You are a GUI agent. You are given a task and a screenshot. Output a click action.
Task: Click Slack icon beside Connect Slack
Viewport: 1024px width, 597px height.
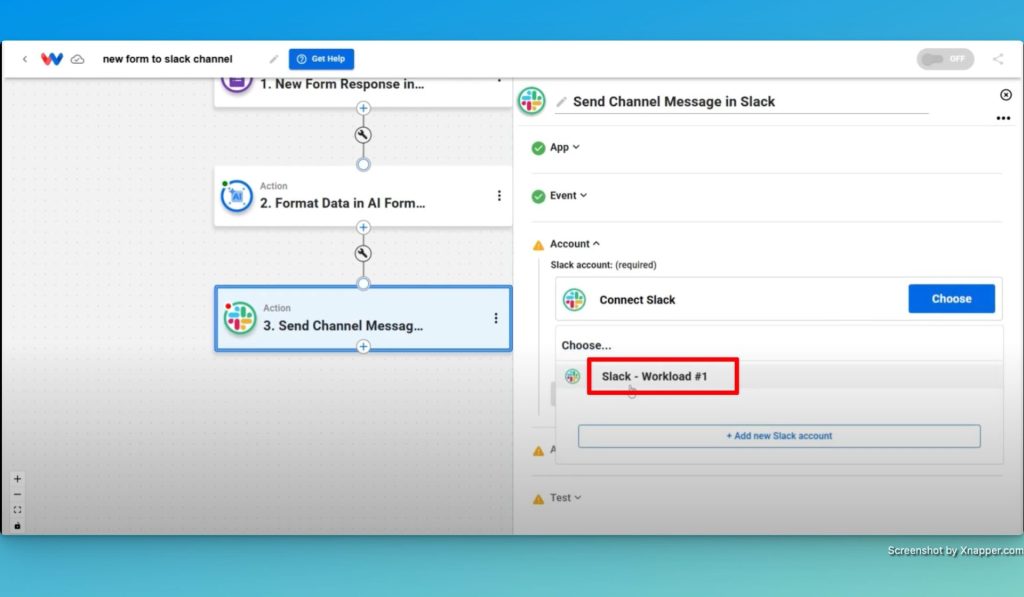point(575,300)
